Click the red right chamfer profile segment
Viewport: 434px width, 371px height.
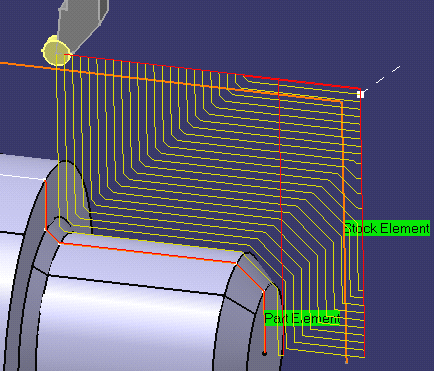(x=250, y=277)
